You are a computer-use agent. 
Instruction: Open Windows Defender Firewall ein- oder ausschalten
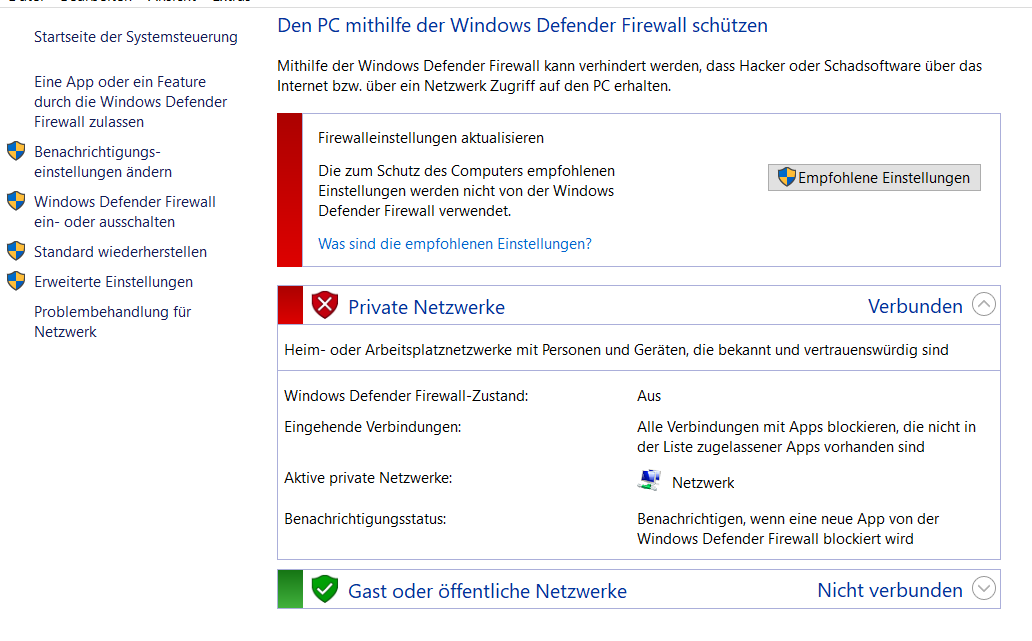124,212
